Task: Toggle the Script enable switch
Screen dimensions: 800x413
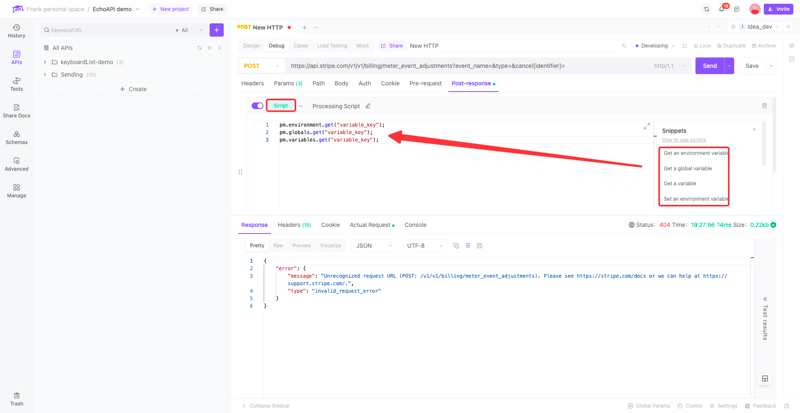Action: pyautogui.click(x=257, y=106)
